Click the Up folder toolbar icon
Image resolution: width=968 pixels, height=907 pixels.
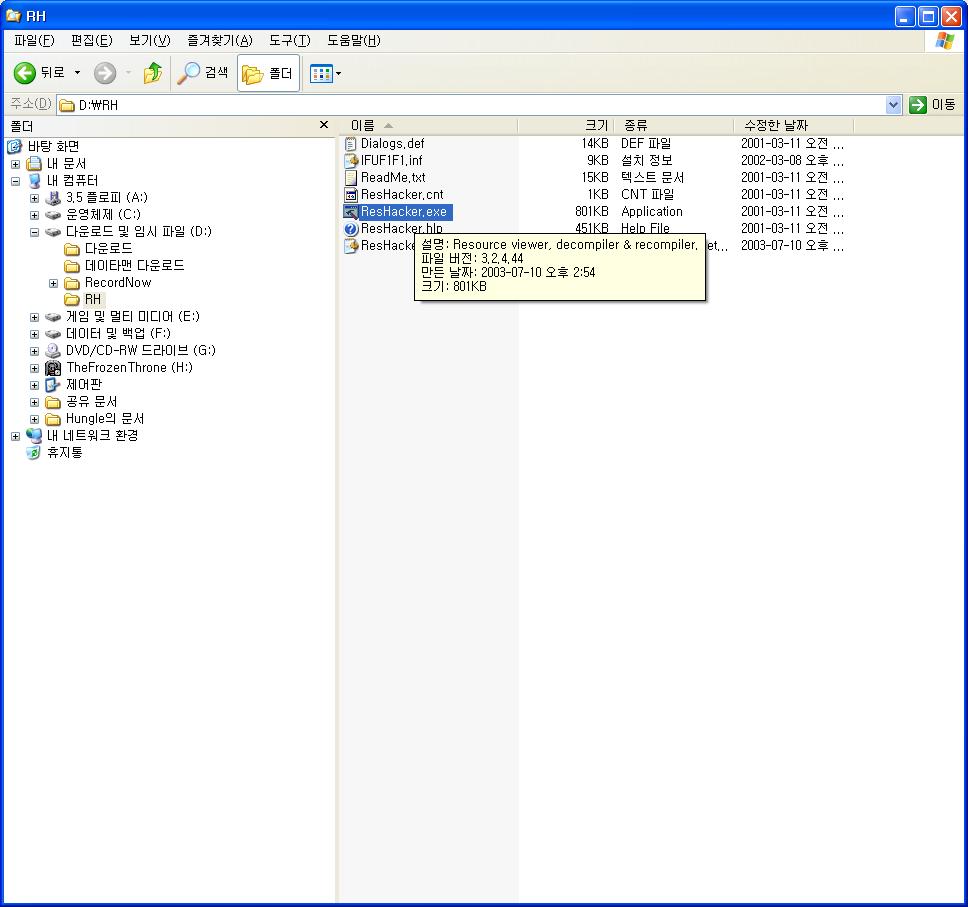tap(153, 73)
